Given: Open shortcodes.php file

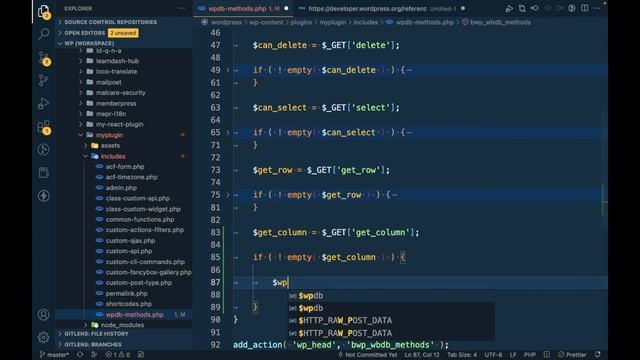Looking at the screenshot, I should tap(129, 304).
